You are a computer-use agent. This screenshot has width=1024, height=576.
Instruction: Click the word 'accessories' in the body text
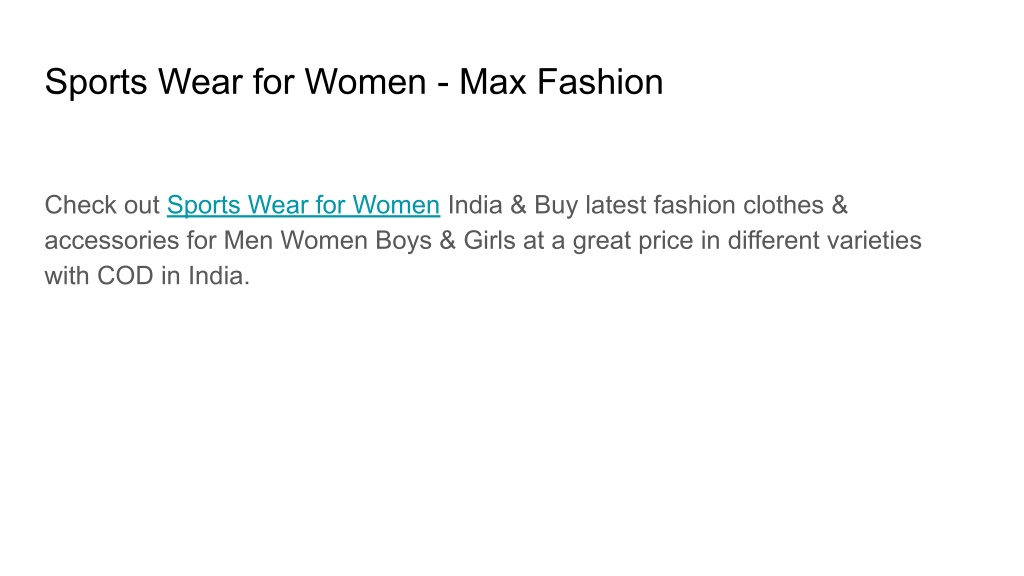coord(112,241)
